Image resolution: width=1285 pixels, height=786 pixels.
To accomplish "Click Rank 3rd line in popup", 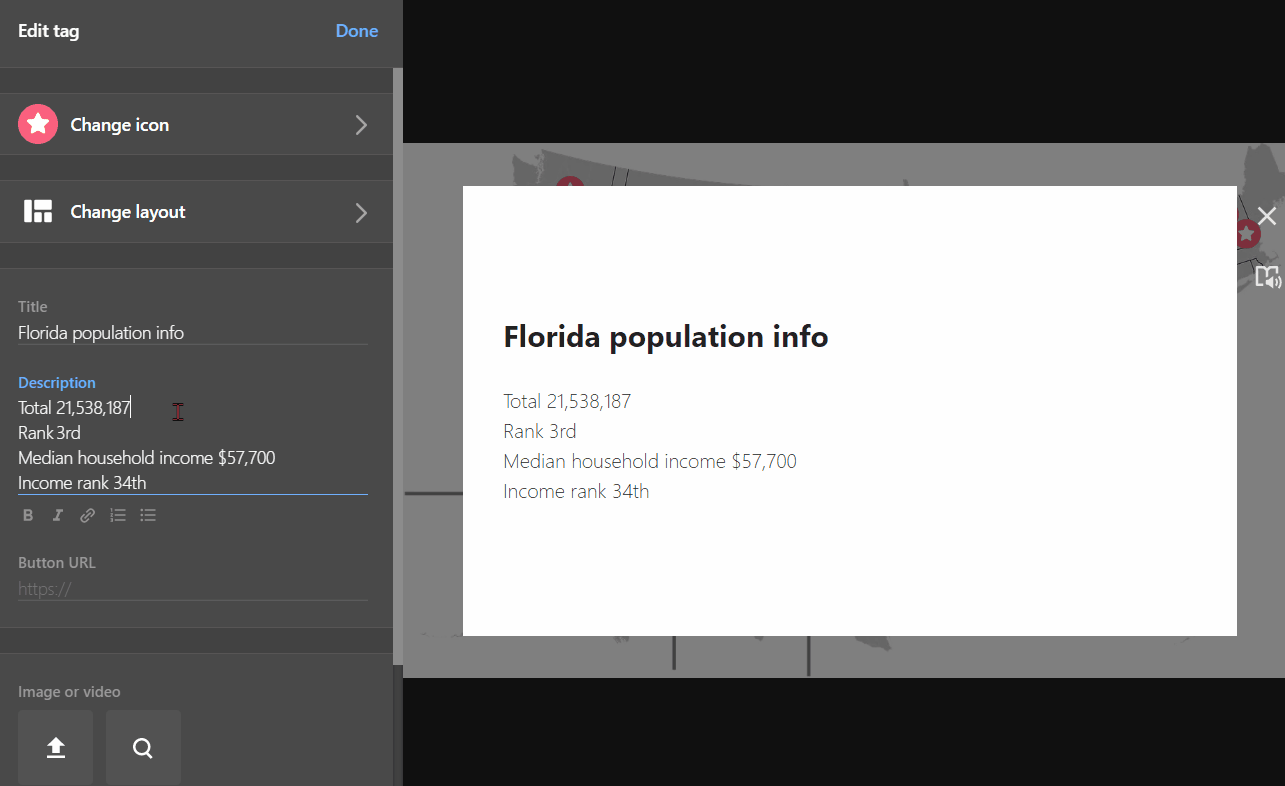I will (540, 431).
